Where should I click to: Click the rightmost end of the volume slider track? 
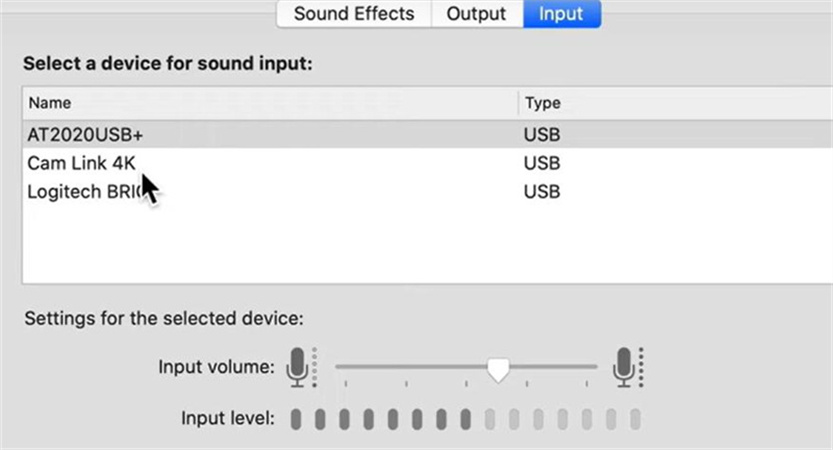click(x=595, y=367)
